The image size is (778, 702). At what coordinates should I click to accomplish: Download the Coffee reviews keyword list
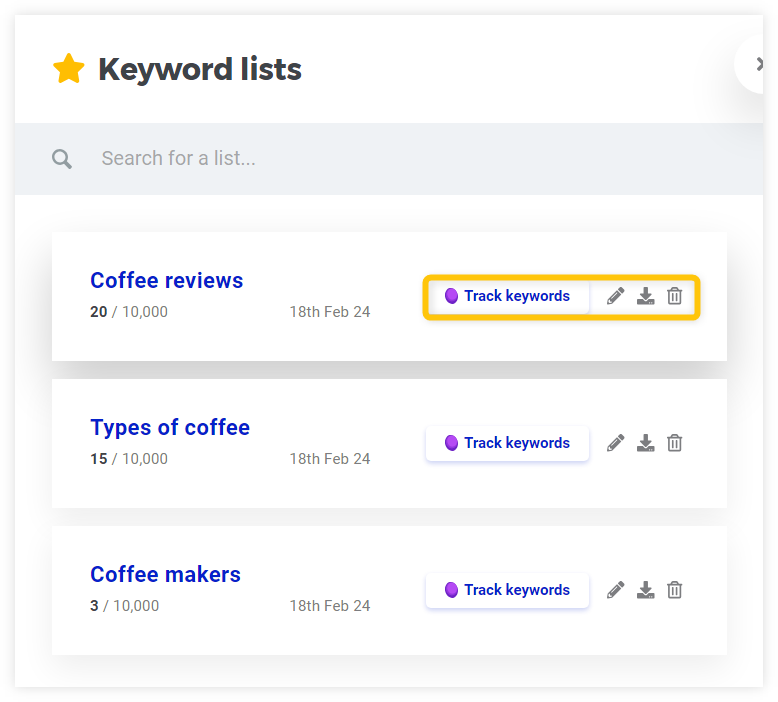[x=646, y=296]
